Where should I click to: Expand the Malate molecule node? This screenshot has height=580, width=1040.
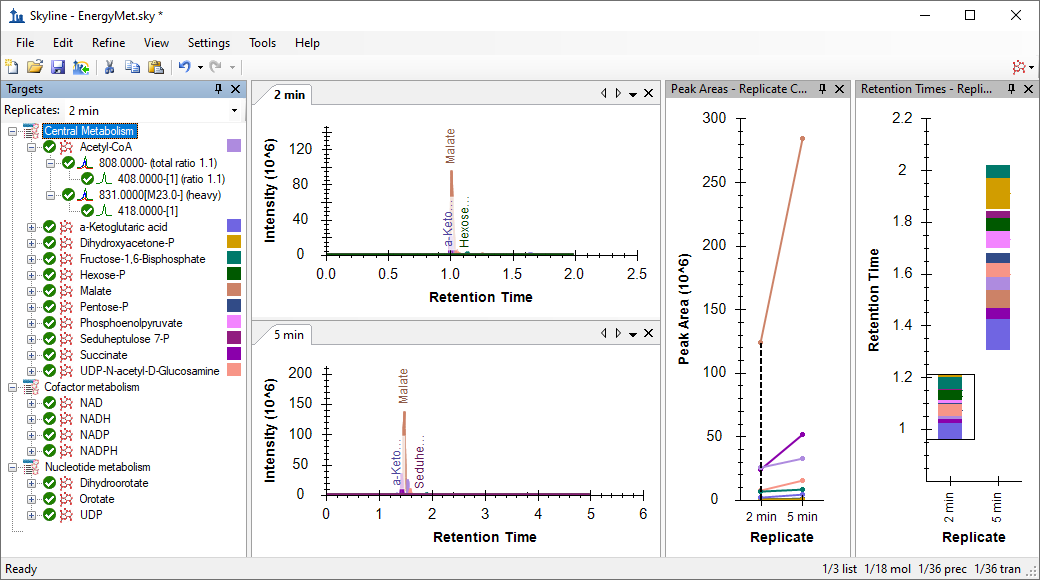[x=31, y=291]
